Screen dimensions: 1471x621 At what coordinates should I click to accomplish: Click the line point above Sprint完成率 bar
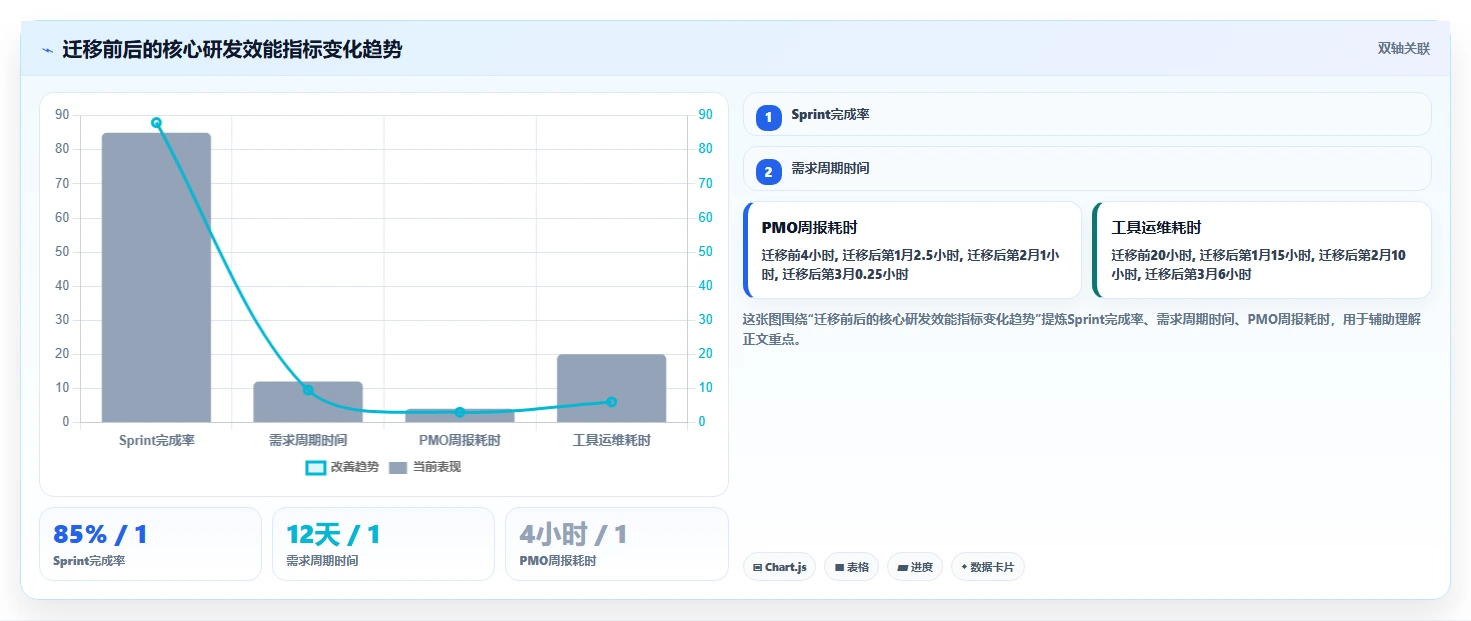click(x=156, y=123)
